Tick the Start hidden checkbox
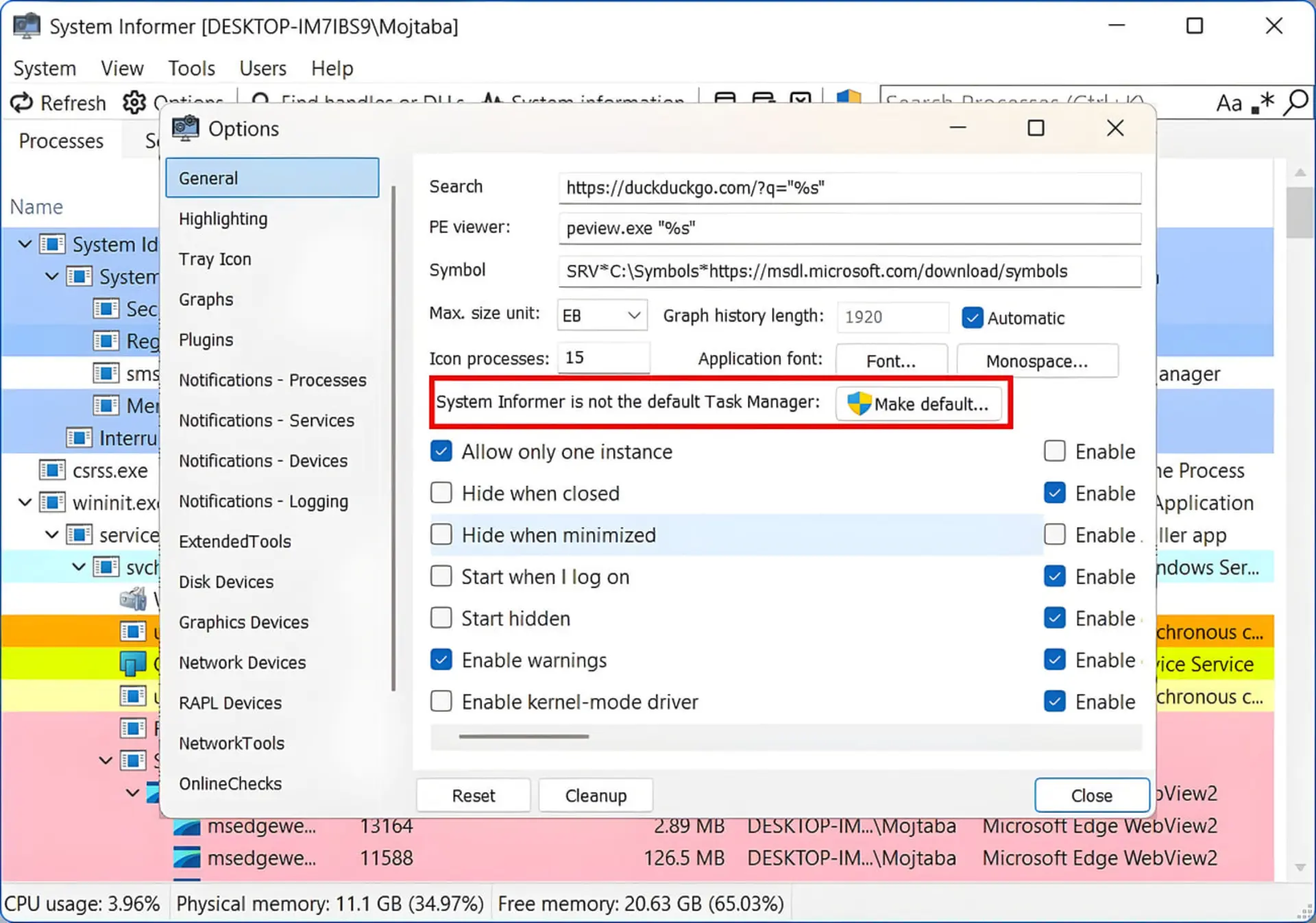The height and width of the screenshot is (923, 1316). pos(441,618)
